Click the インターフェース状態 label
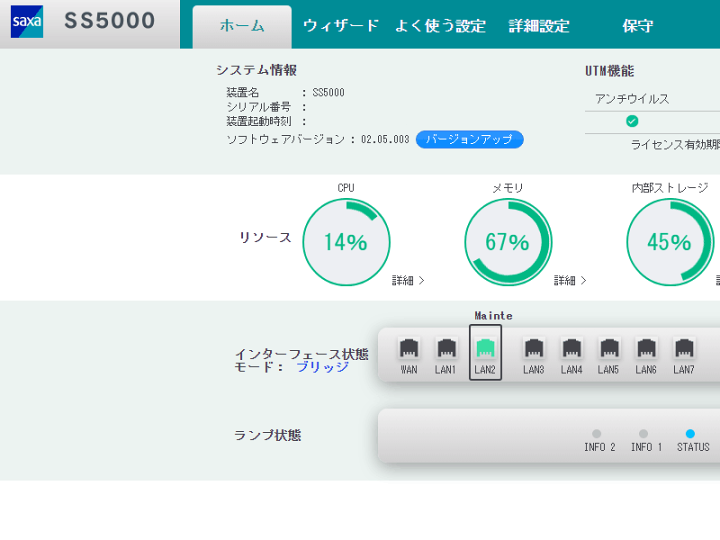 click(x=301, y=354)
